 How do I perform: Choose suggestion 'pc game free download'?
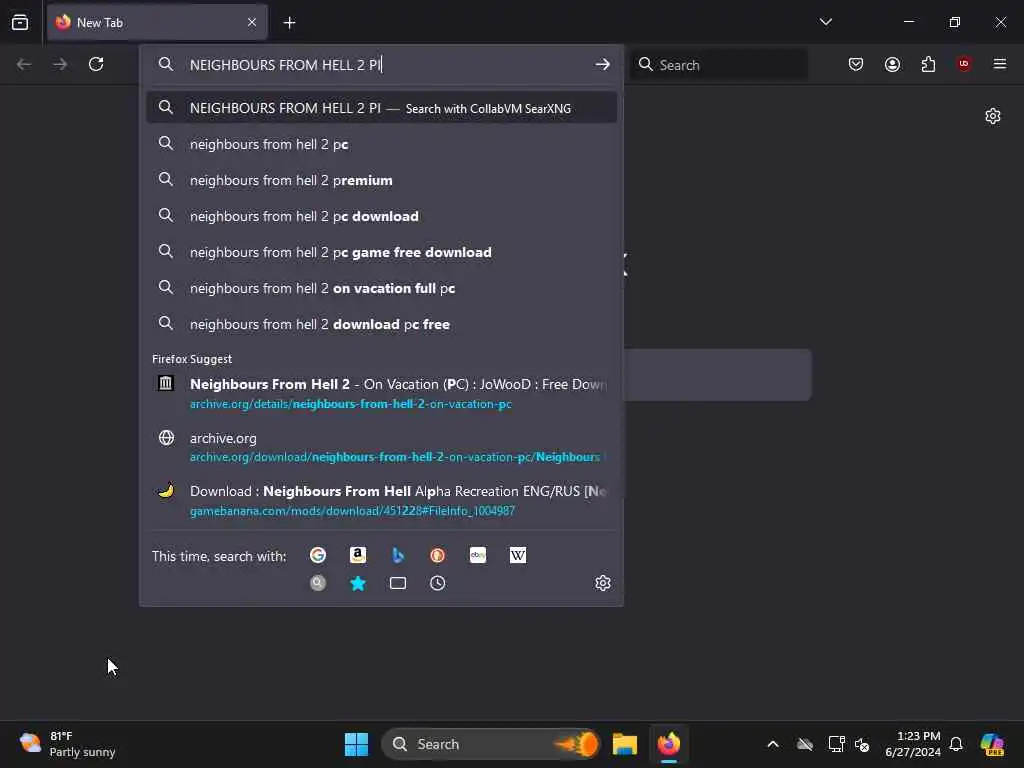(x=381, y=252)
